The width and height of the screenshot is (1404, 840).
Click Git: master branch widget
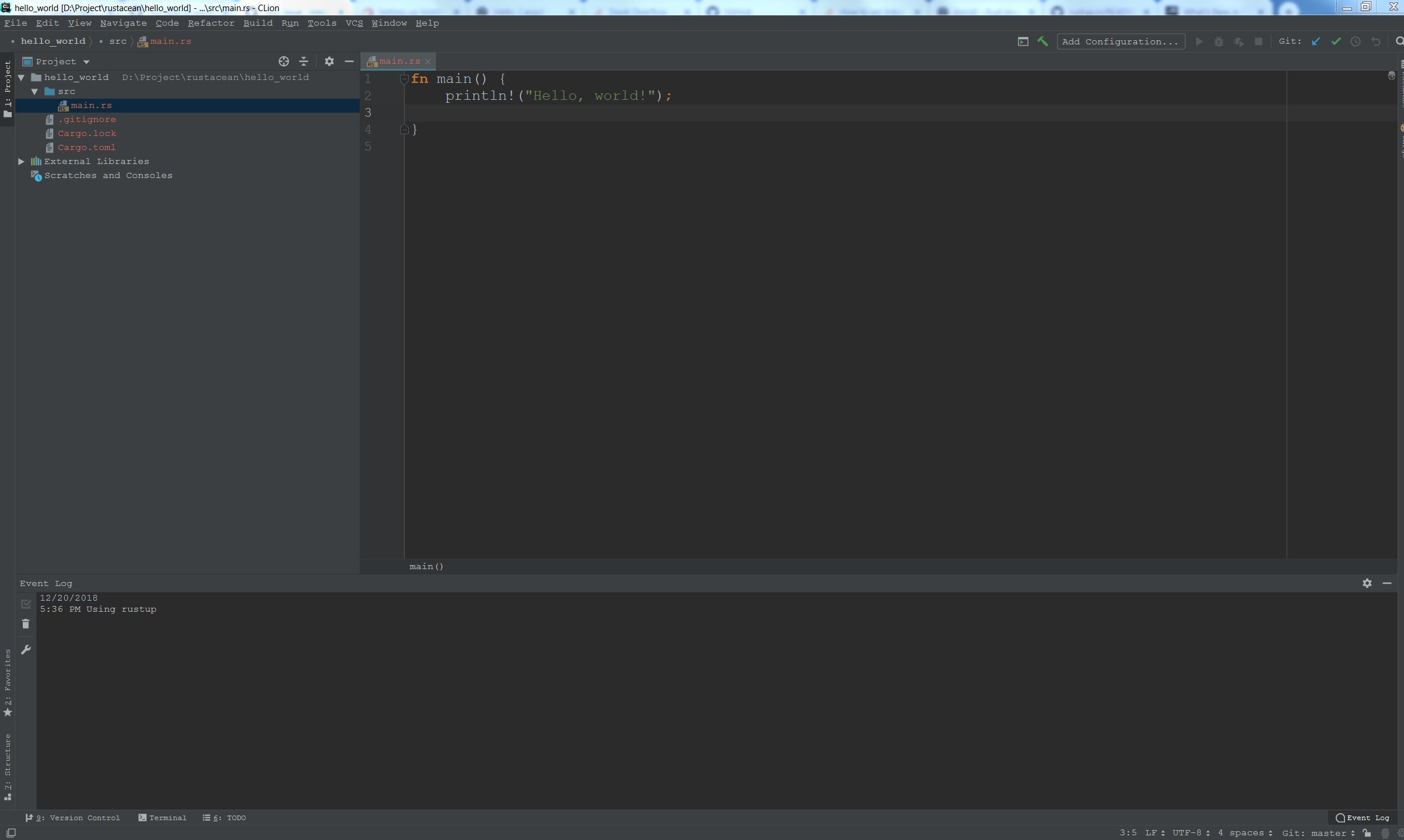coord(1318,833)
